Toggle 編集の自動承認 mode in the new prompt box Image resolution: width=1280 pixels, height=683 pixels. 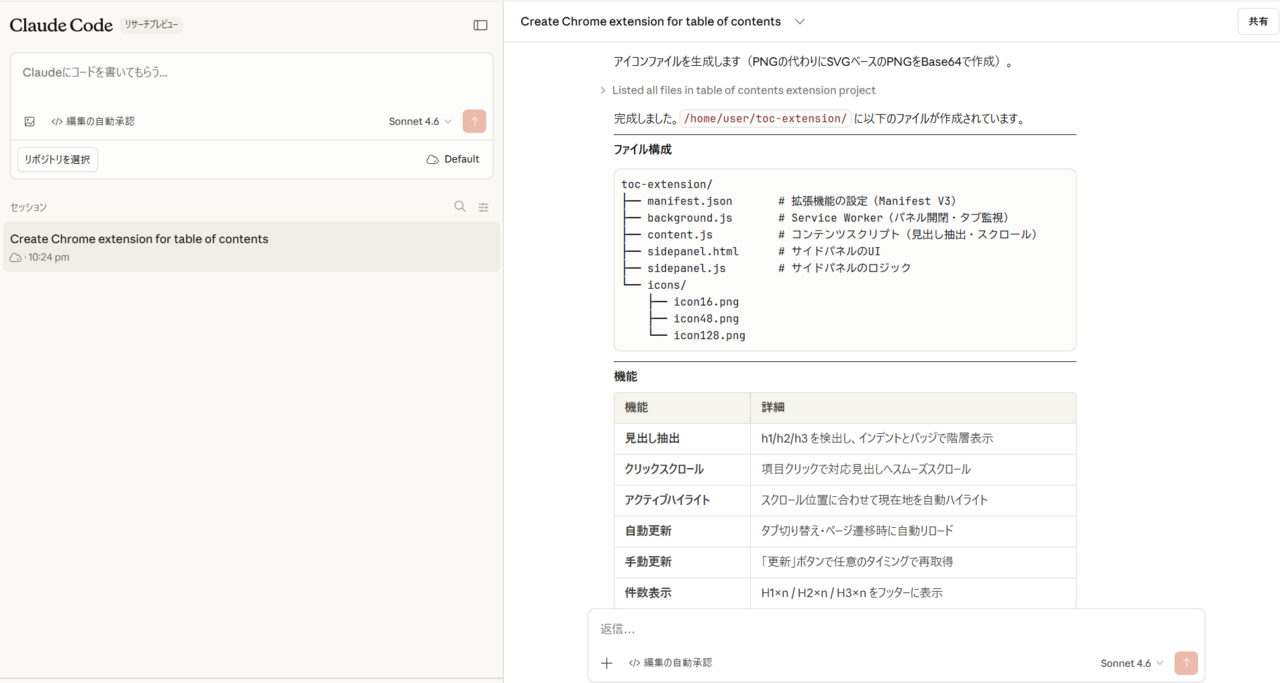[x=92, y=122]
